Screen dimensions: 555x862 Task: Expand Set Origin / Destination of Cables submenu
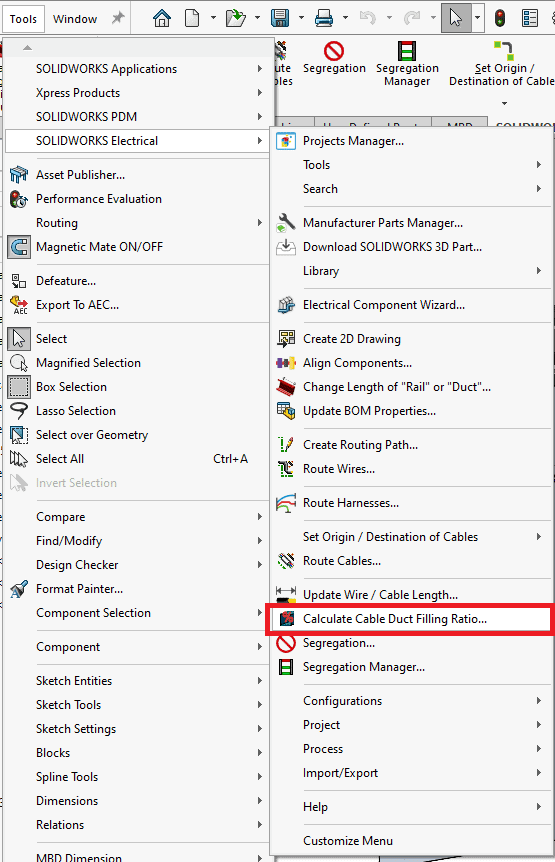tap(412, 537)
